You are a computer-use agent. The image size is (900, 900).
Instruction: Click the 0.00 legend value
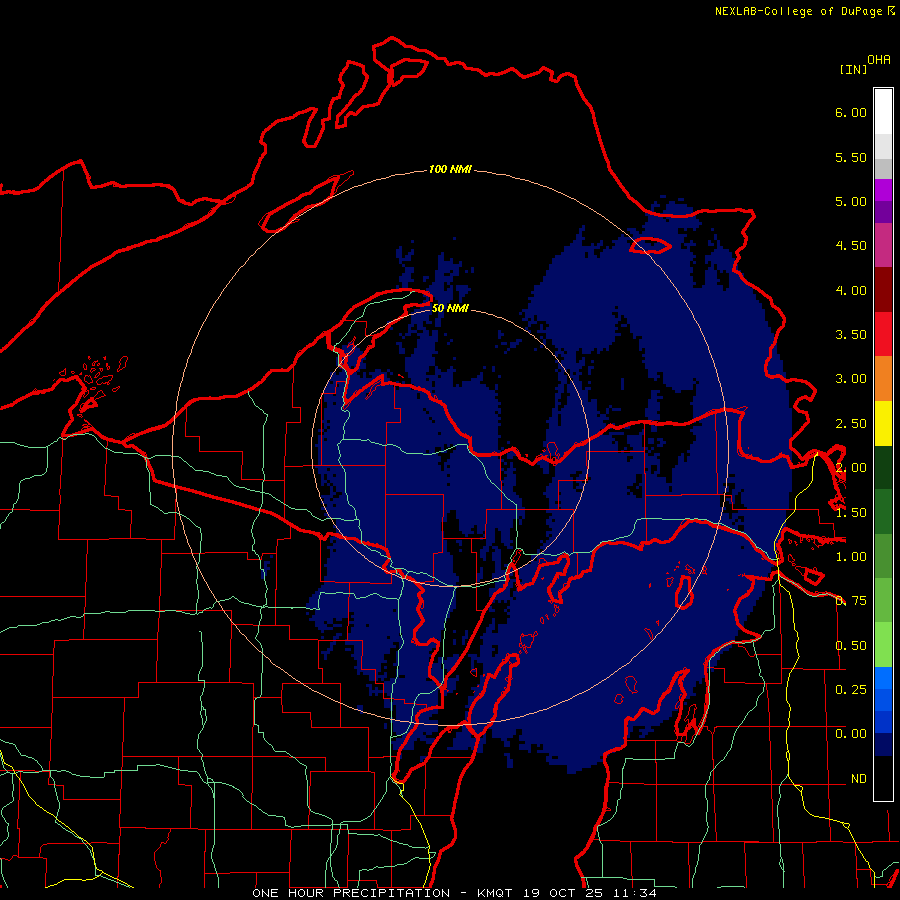coord(851,734)
